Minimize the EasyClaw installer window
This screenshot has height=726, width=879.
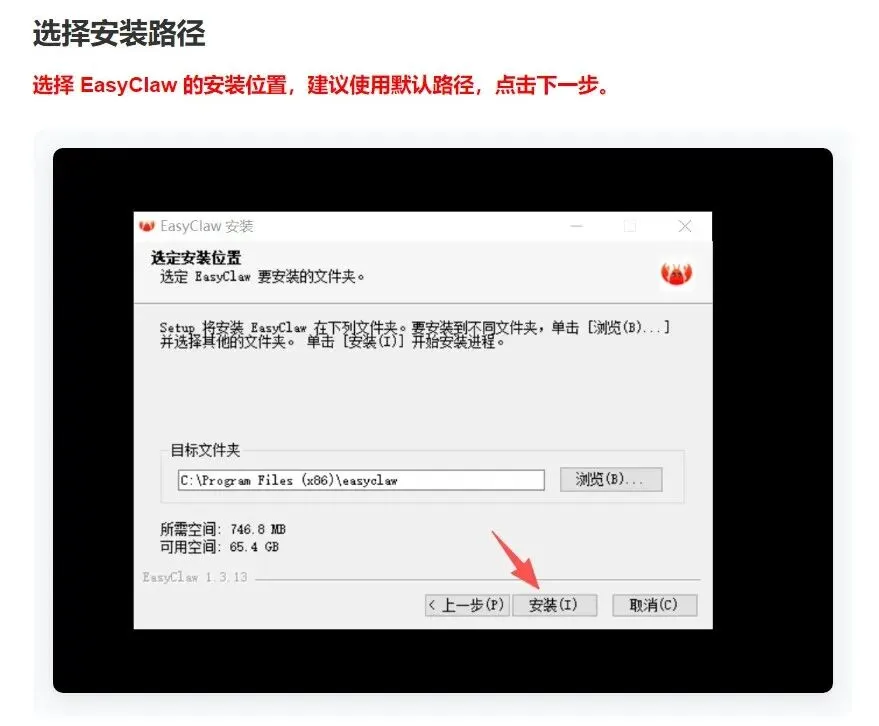(x=576, y=226)
